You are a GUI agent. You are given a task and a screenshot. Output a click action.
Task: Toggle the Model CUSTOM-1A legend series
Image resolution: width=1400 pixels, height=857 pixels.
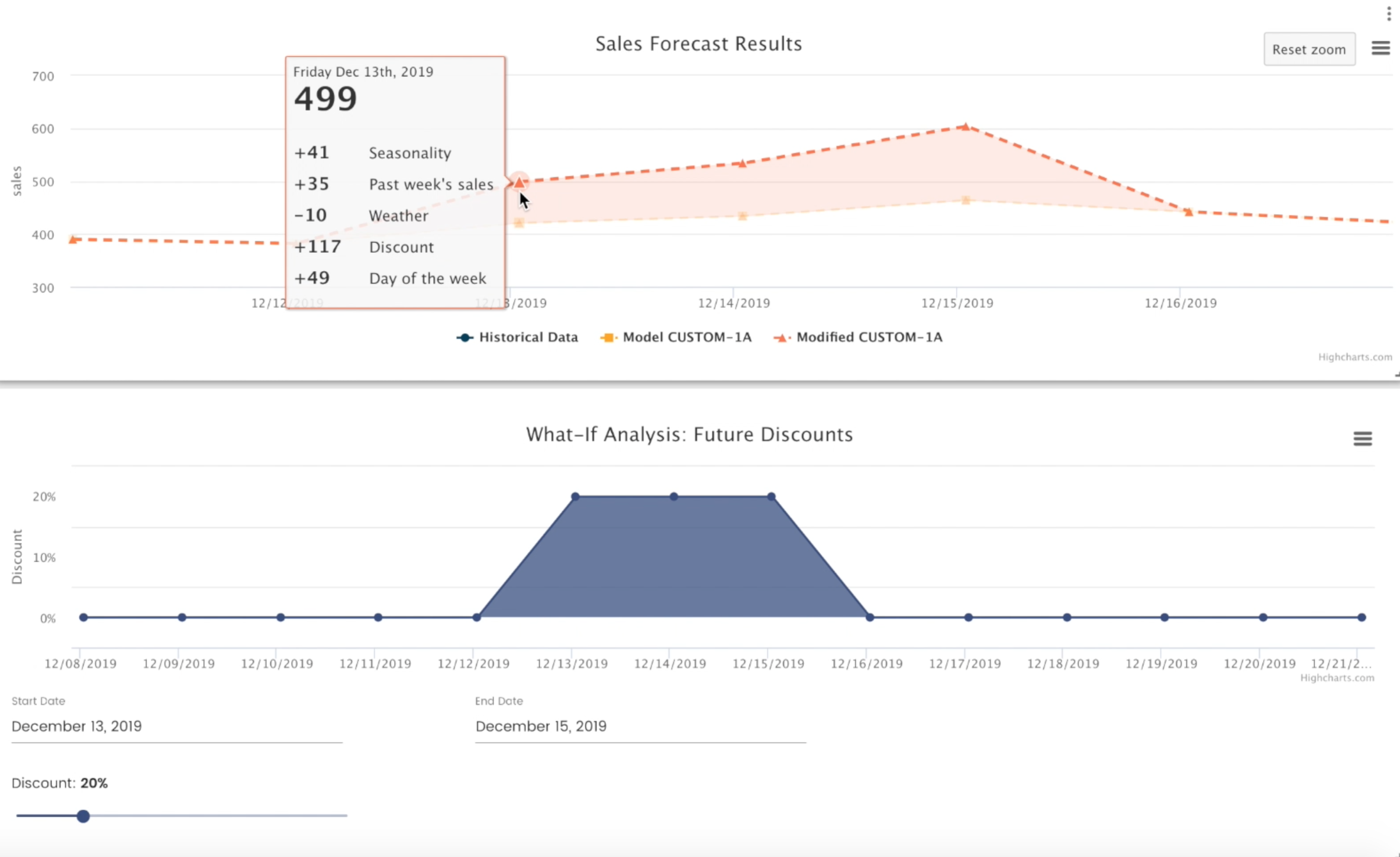coord(676,337)
